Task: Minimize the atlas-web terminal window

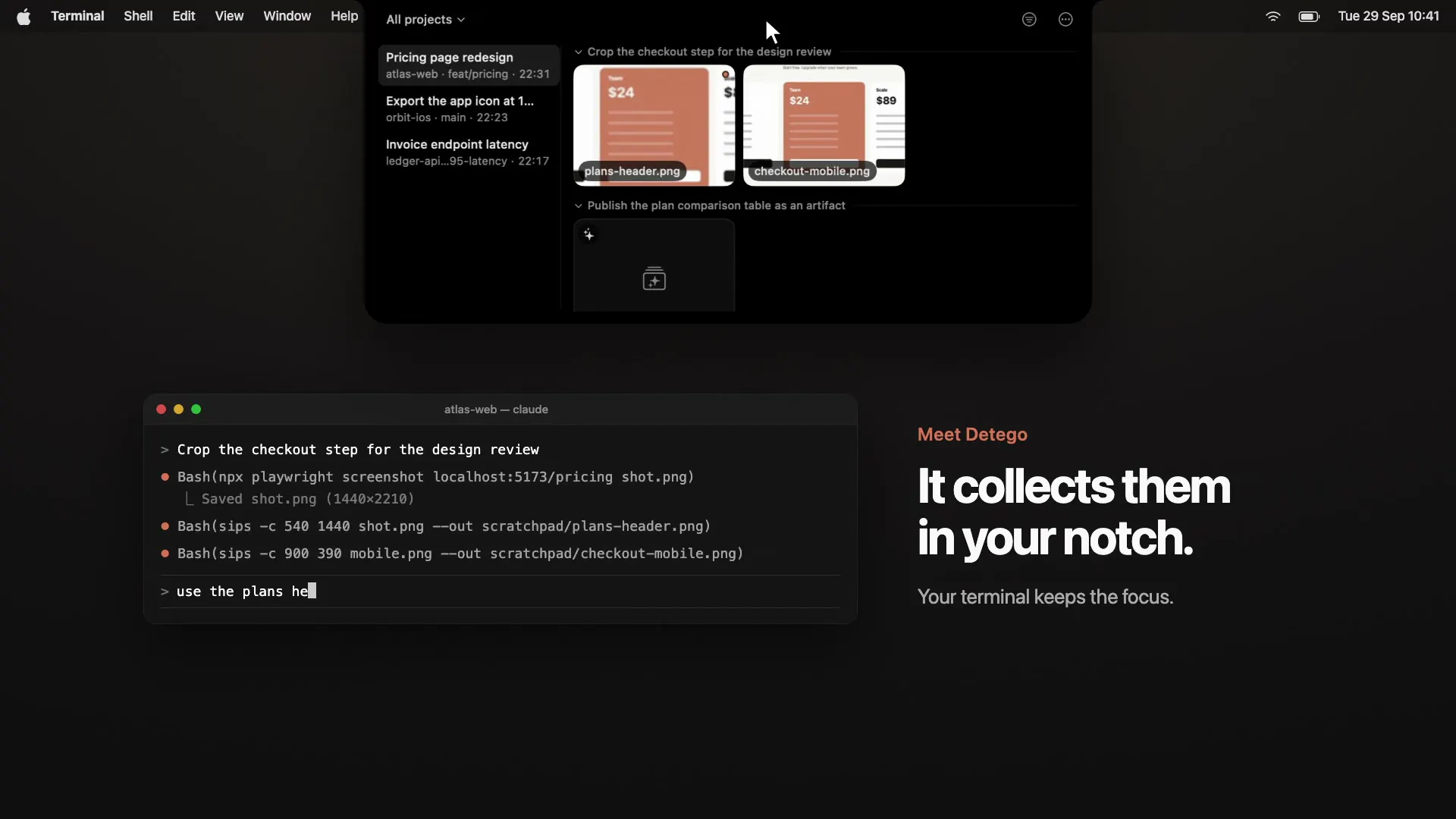Action: coord(178,409)
